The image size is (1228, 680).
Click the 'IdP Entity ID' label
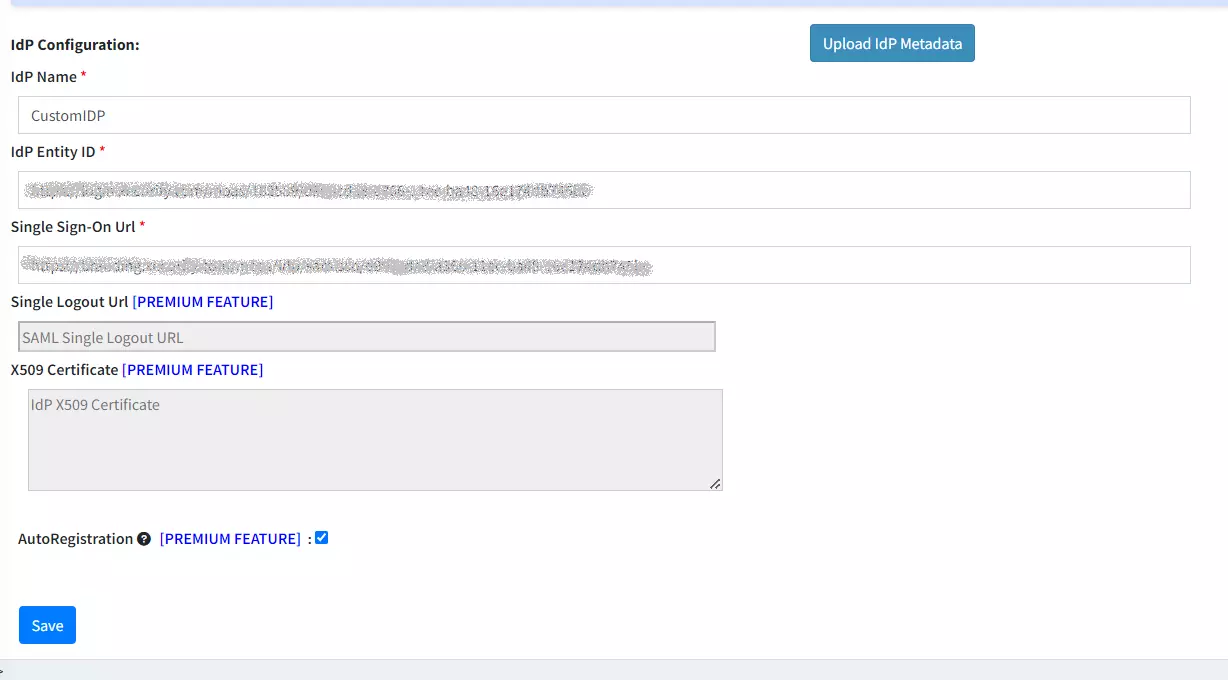[x=53, y=151]
